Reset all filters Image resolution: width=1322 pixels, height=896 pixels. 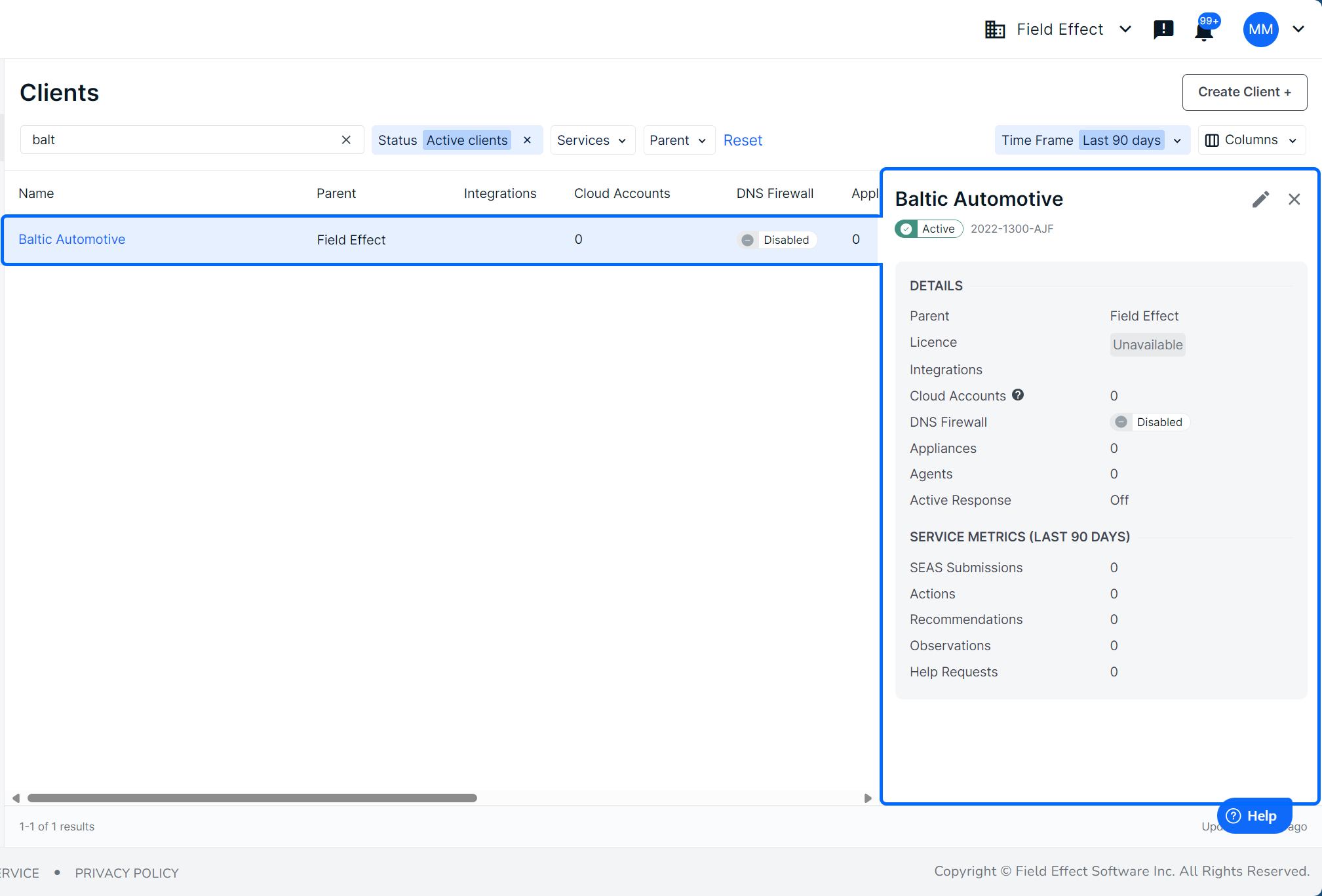[743, 140]
